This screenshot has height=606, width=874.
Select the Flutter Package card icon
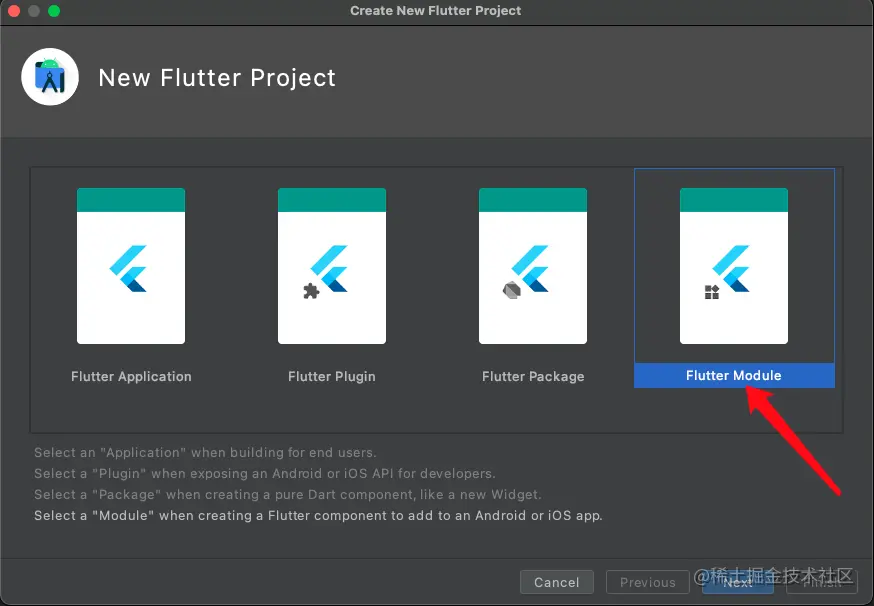point(533,266)
